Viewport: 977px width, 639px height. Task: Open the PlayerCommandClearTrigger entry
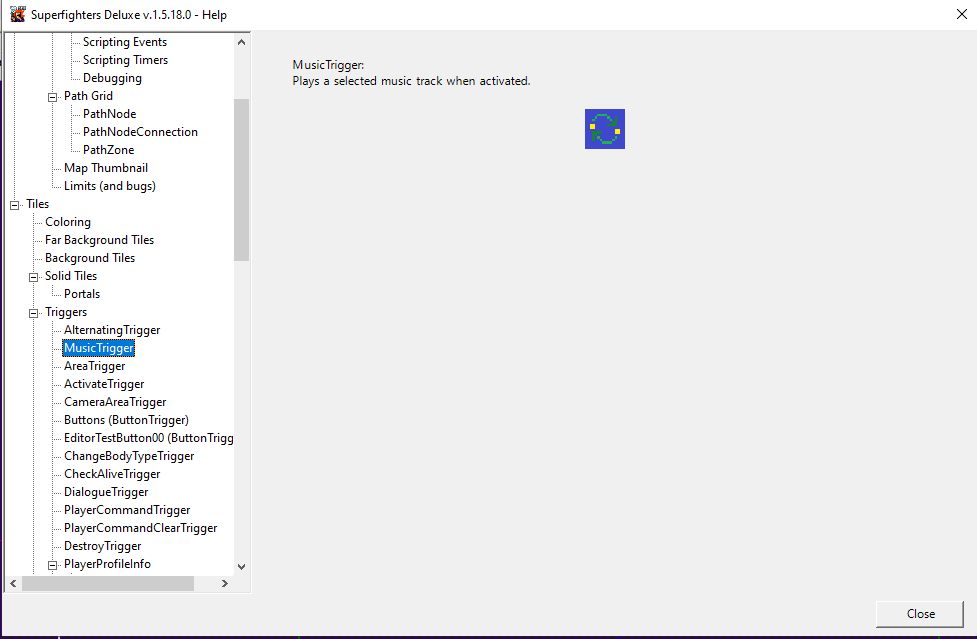(141, 529)
